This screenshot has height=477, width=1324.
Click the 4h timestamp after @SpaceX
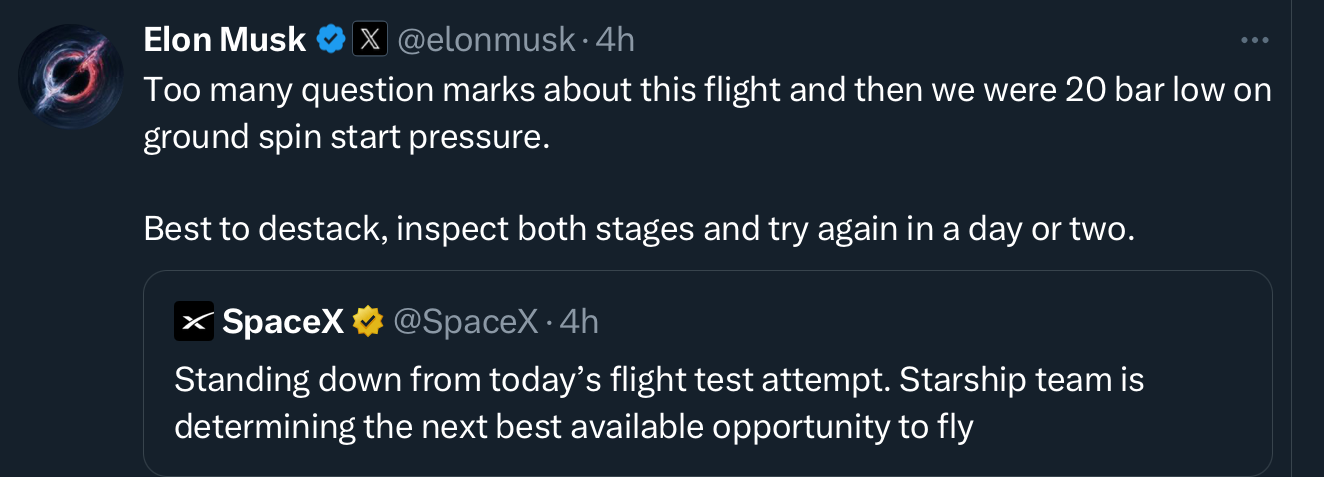[579, 321]
